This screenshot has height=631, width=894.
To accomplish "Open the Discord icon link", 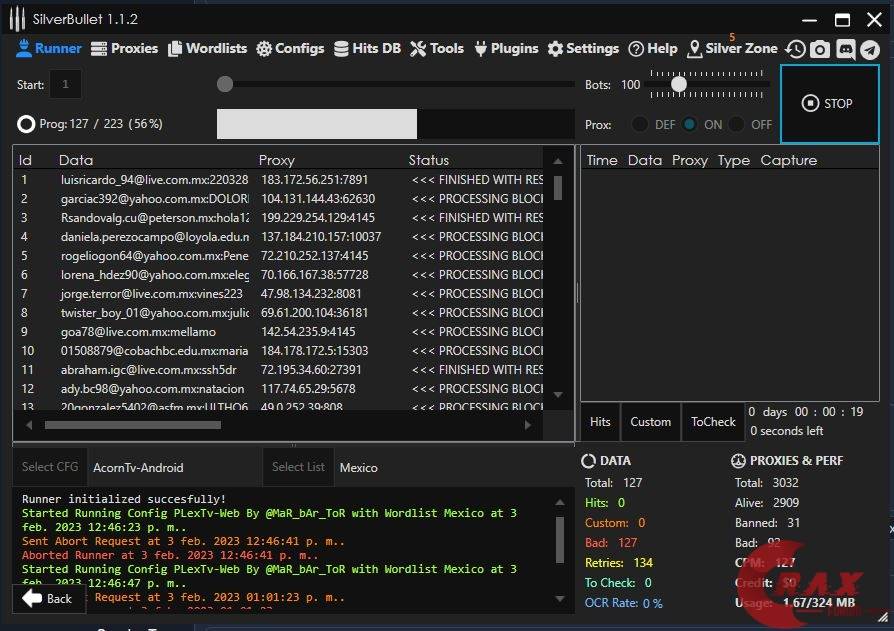I will [x=845, y=50].
